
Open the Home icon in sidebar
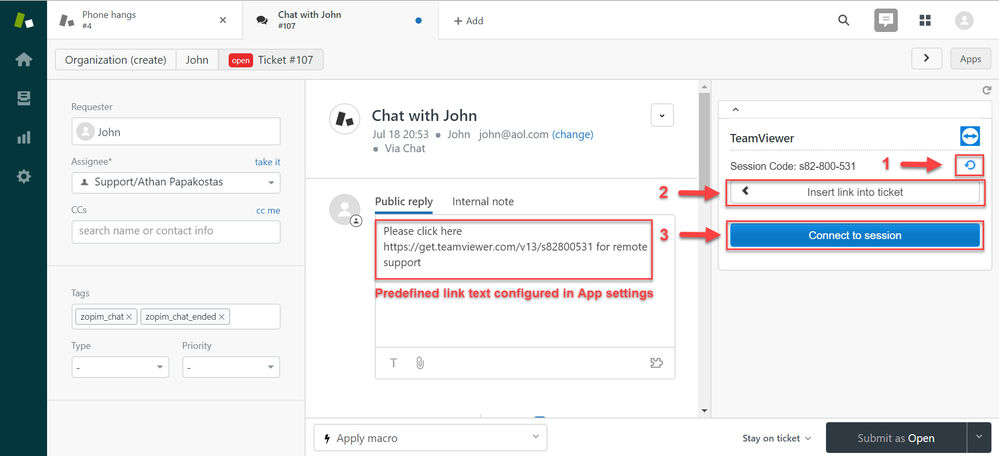(x=24, y=59)
